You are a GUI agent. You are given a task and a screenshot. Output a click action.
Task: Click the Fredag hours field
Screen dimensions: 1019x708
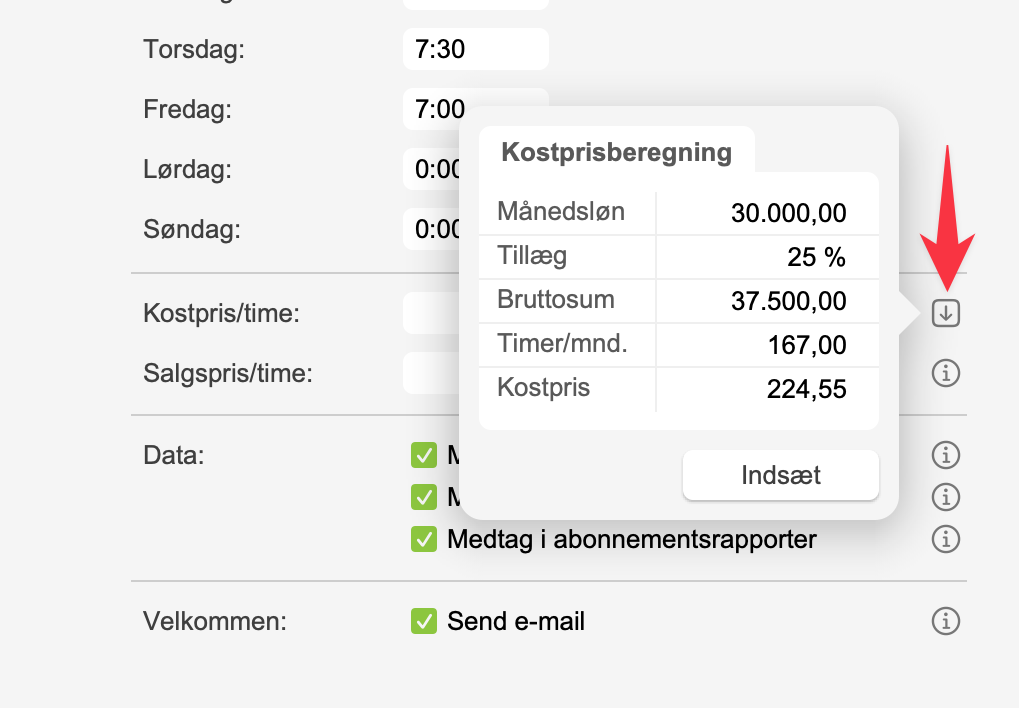pos(432,108)
